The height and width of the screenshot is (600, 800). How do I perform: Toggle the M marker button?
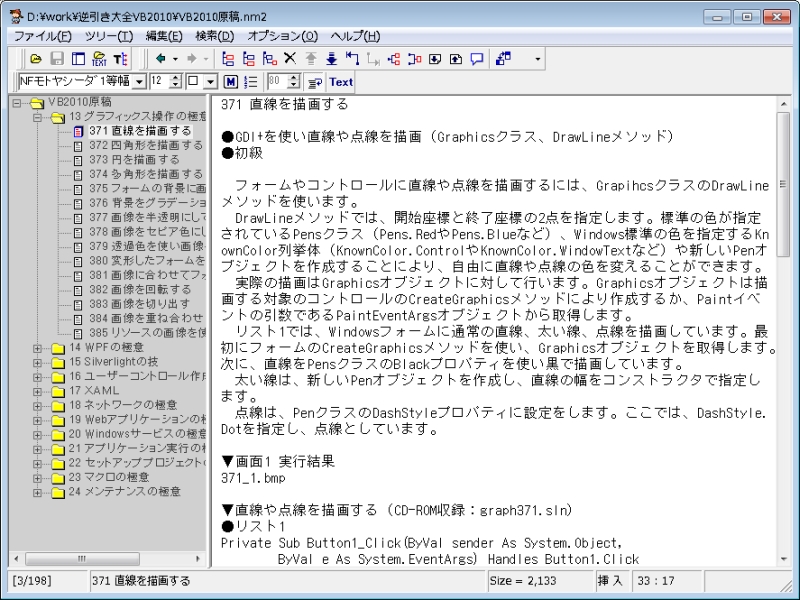[x=231, y=81]
